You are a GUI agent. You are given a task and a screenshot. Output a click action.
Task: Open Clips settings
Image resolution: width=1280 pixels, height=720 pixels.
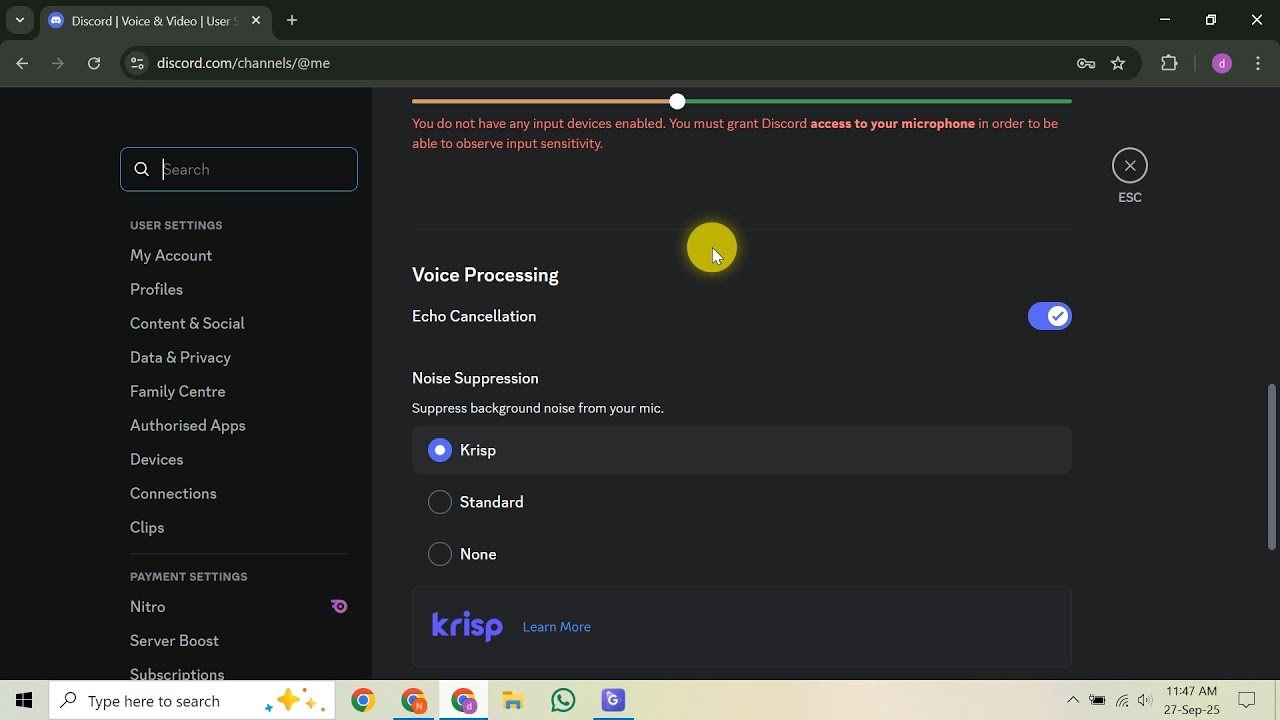coord(147,528)
